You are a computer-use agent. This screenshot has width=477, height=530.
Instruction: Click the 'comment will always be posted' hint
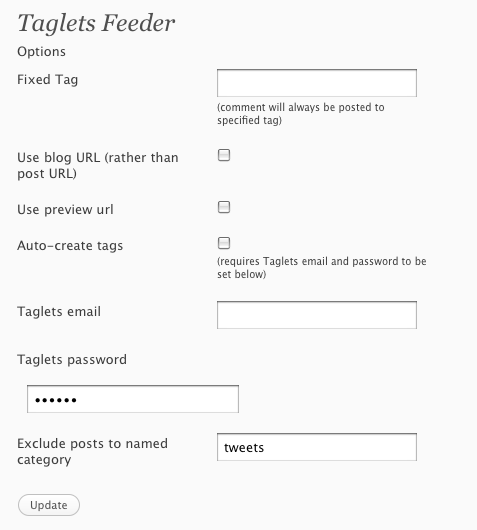click(301, 114)
